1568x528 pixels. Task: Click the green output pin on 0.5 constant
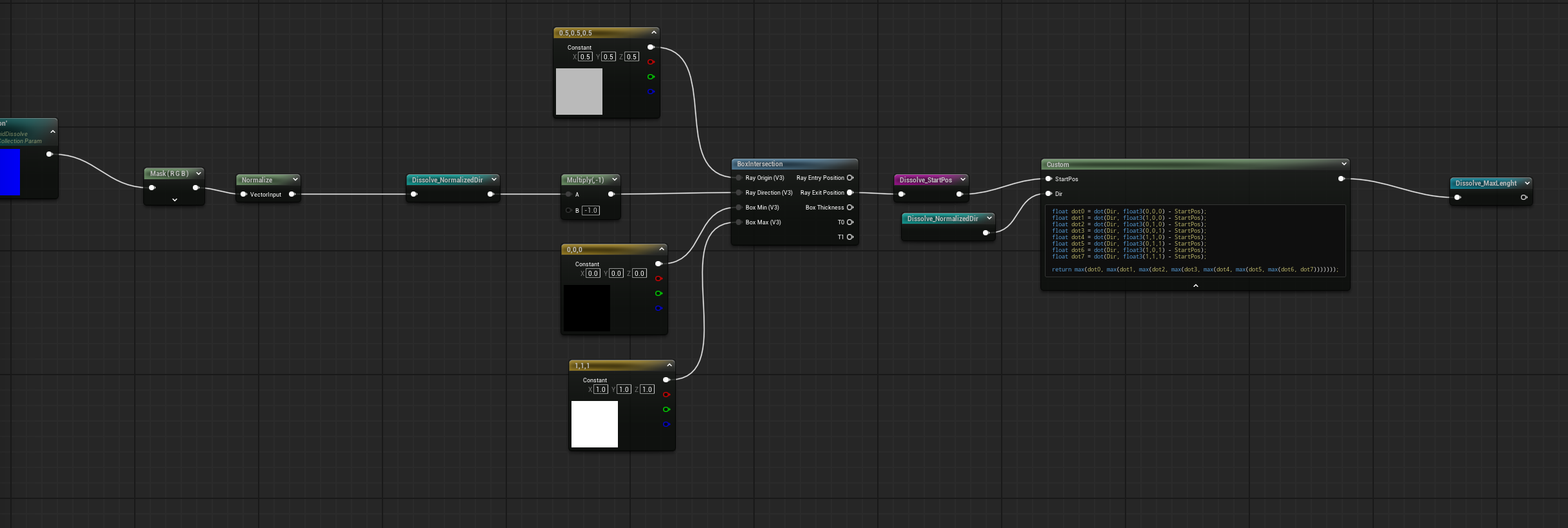pyautogui.click(x=651, y=77)
